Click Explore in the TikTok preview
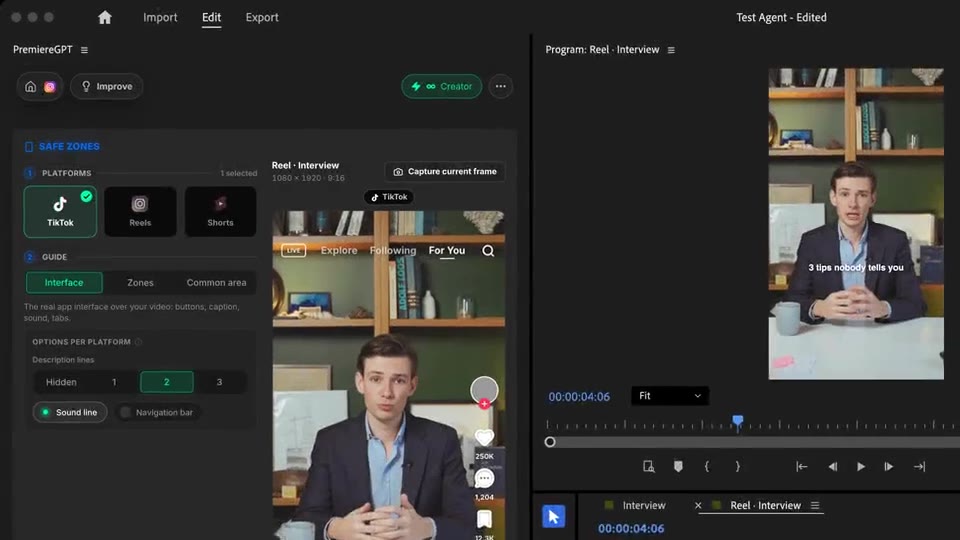The width and height of the screenshot is (960, 540). [x=339, y=250]
